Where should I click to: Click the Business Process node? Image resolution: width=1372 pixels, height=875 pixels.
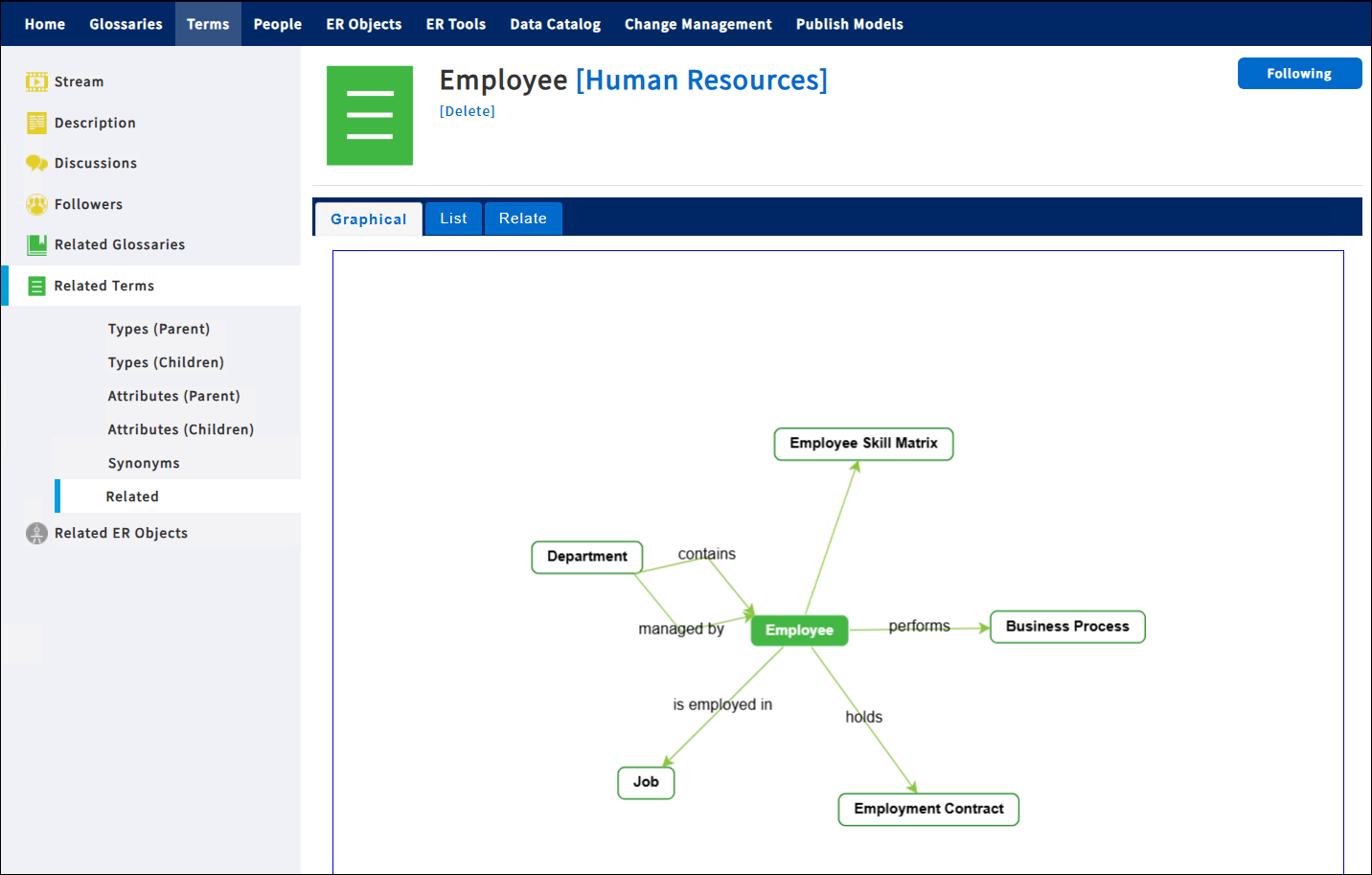(x=1067, y=627)
